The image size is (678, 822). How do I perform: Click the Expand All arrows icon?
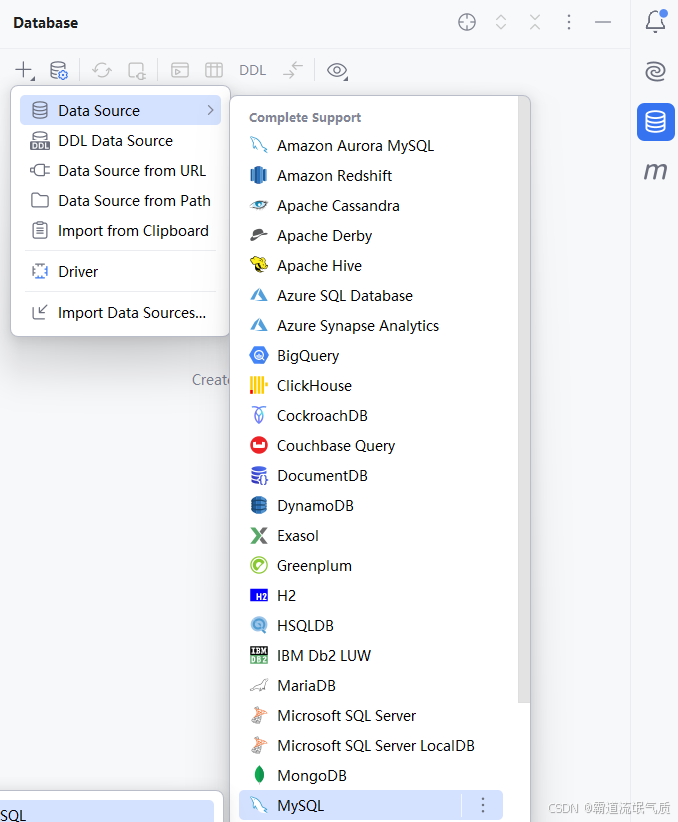tap(501, 23)
